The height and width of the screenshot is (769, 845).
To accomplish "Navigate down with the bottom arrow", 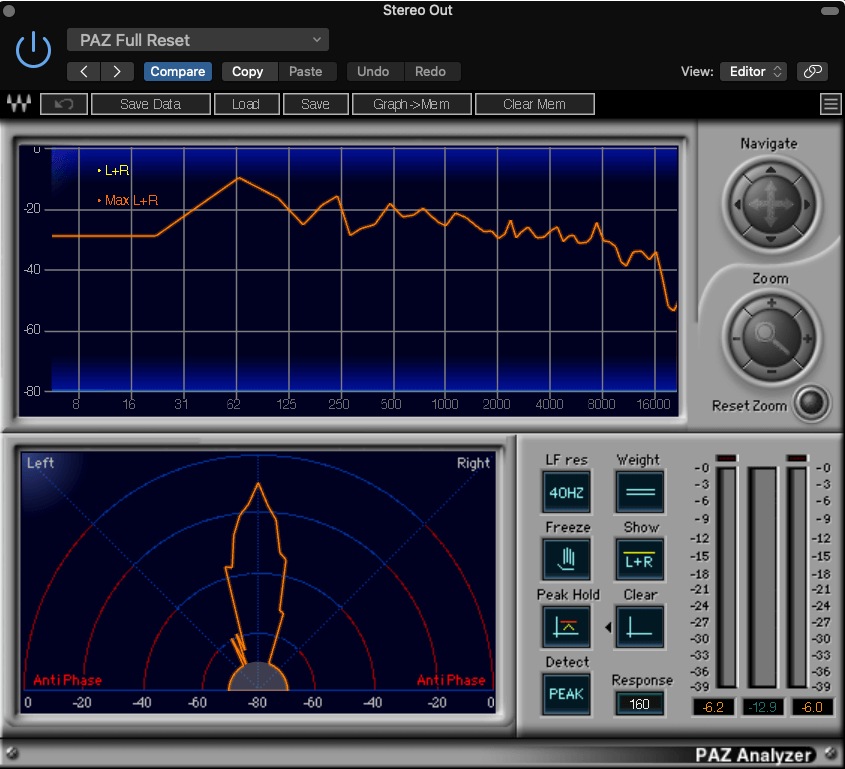I will tap(771, 239).
